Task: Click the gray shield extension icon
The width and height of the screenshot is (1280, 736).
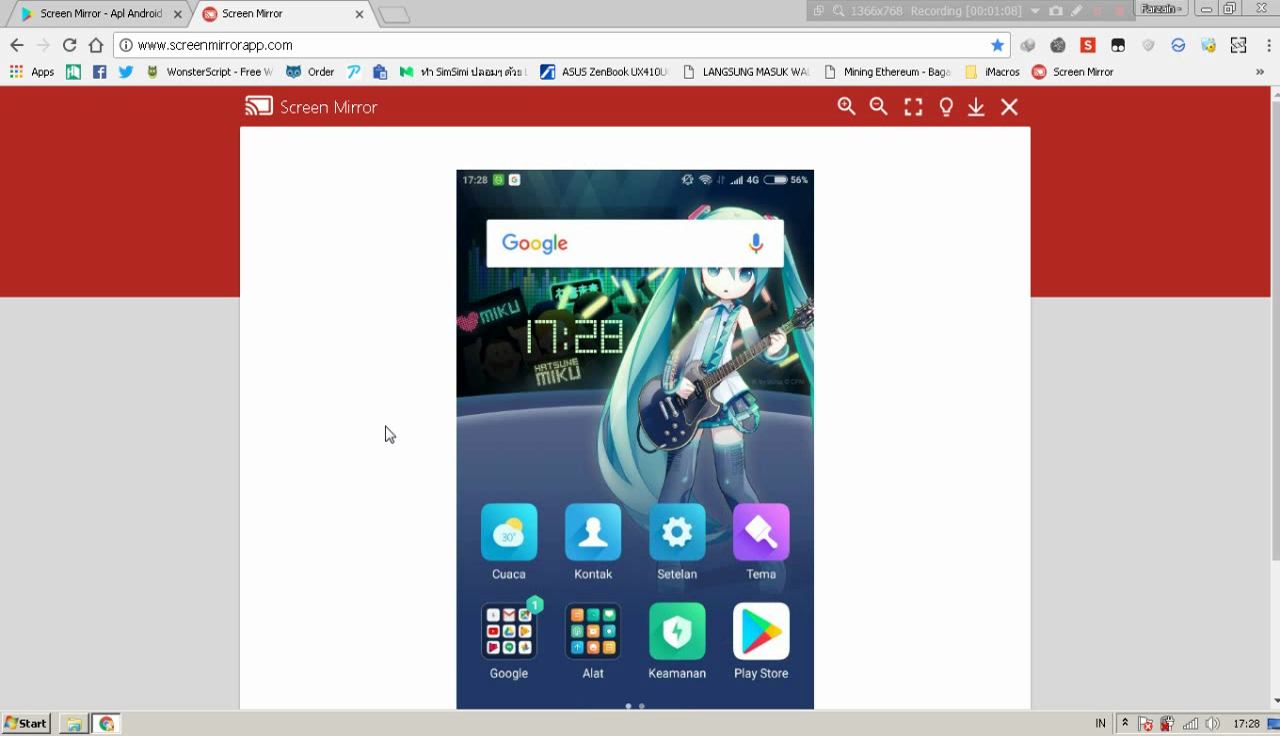Action: [x=1148, y=45]
